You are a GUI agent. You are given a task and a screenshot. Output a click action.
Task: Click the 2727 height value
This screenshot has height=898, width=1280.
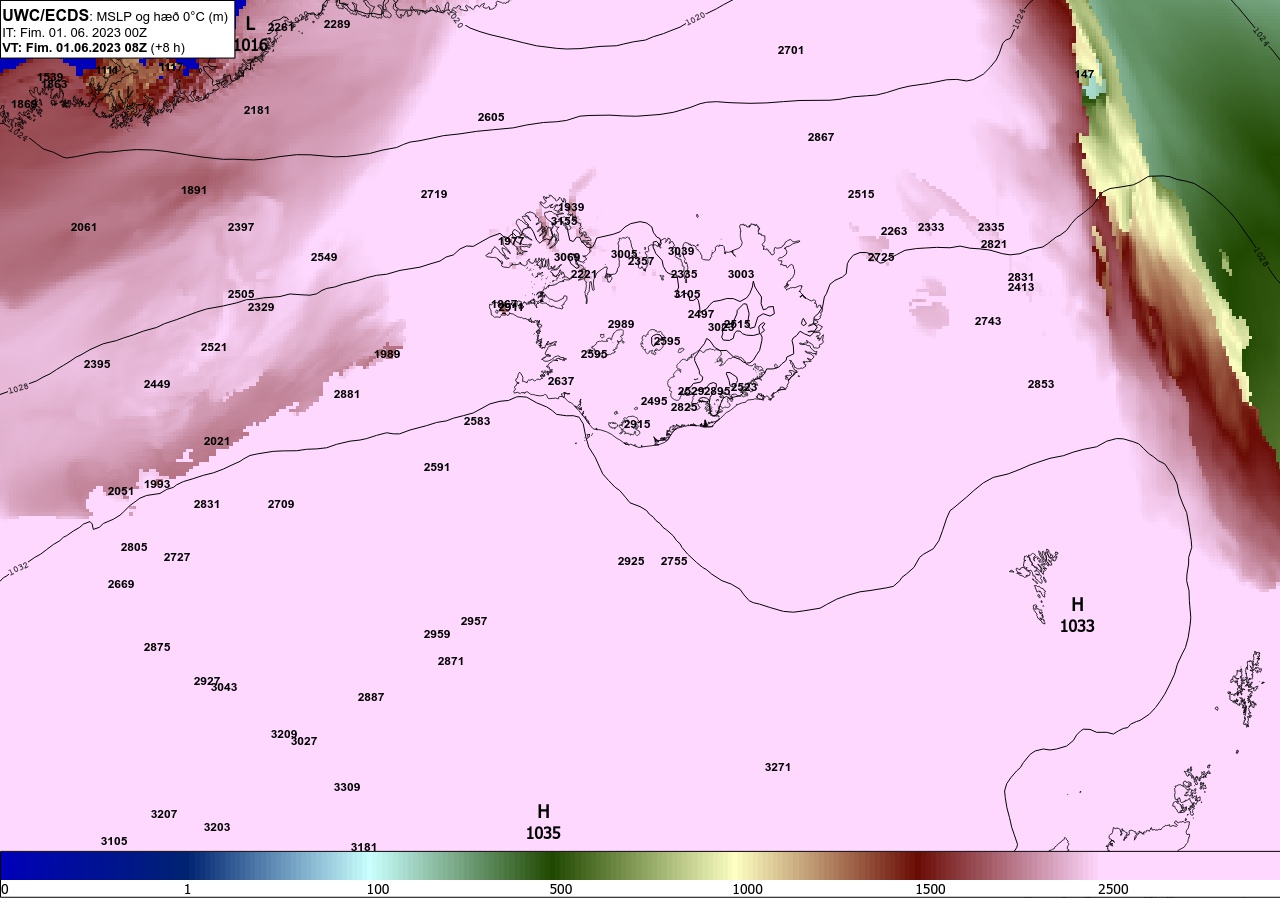pyautogui.click(x=177, y=557)
